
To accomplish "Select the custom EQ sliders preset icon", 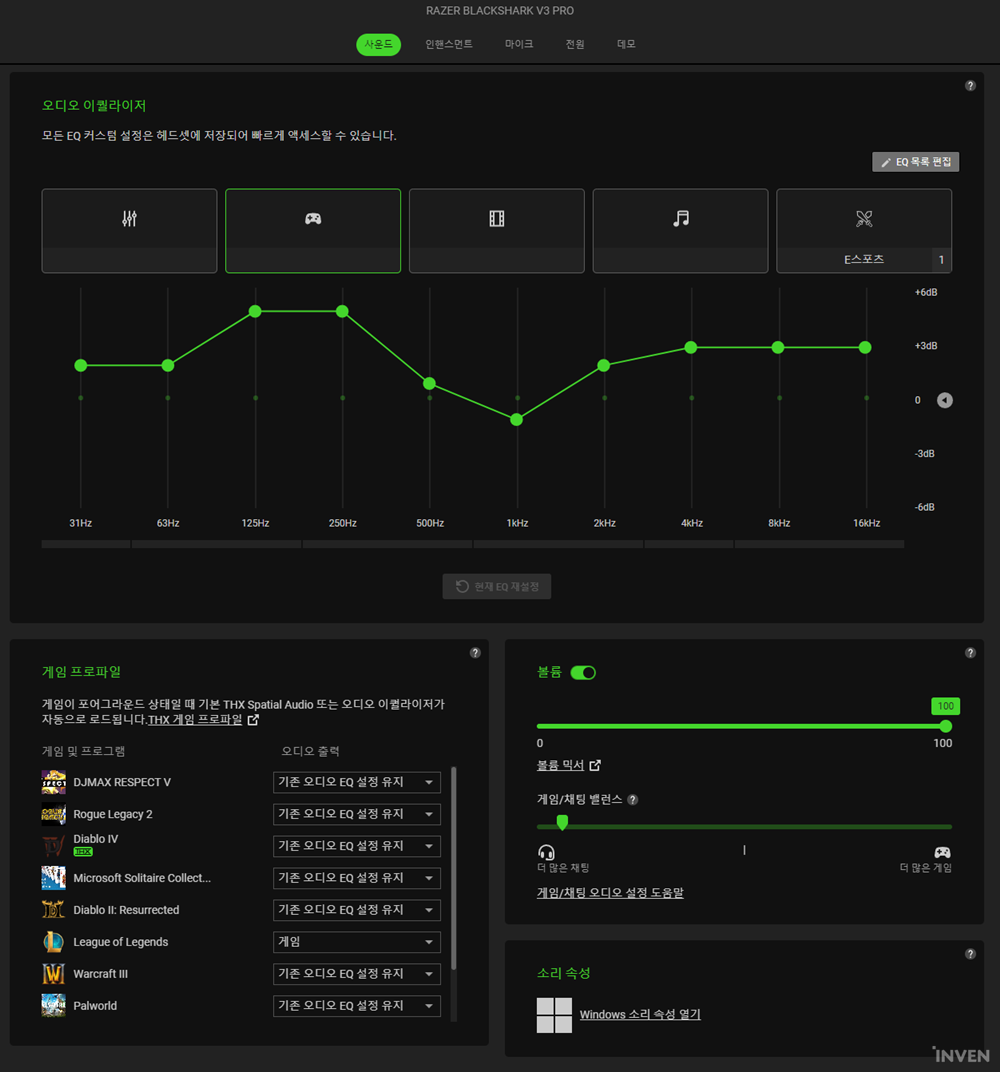I will [129, 219].
